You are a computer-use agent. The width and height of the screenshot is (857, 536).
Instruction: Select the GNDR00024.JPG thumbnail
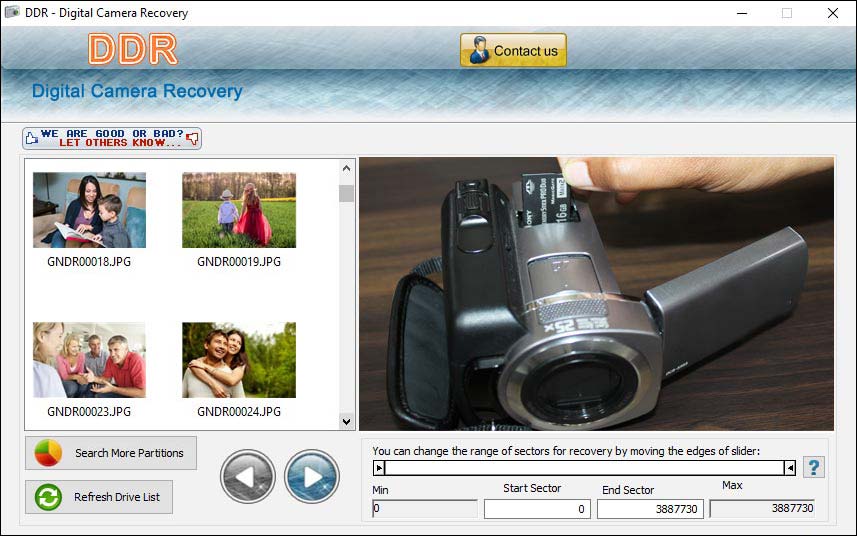pos(239,360)
